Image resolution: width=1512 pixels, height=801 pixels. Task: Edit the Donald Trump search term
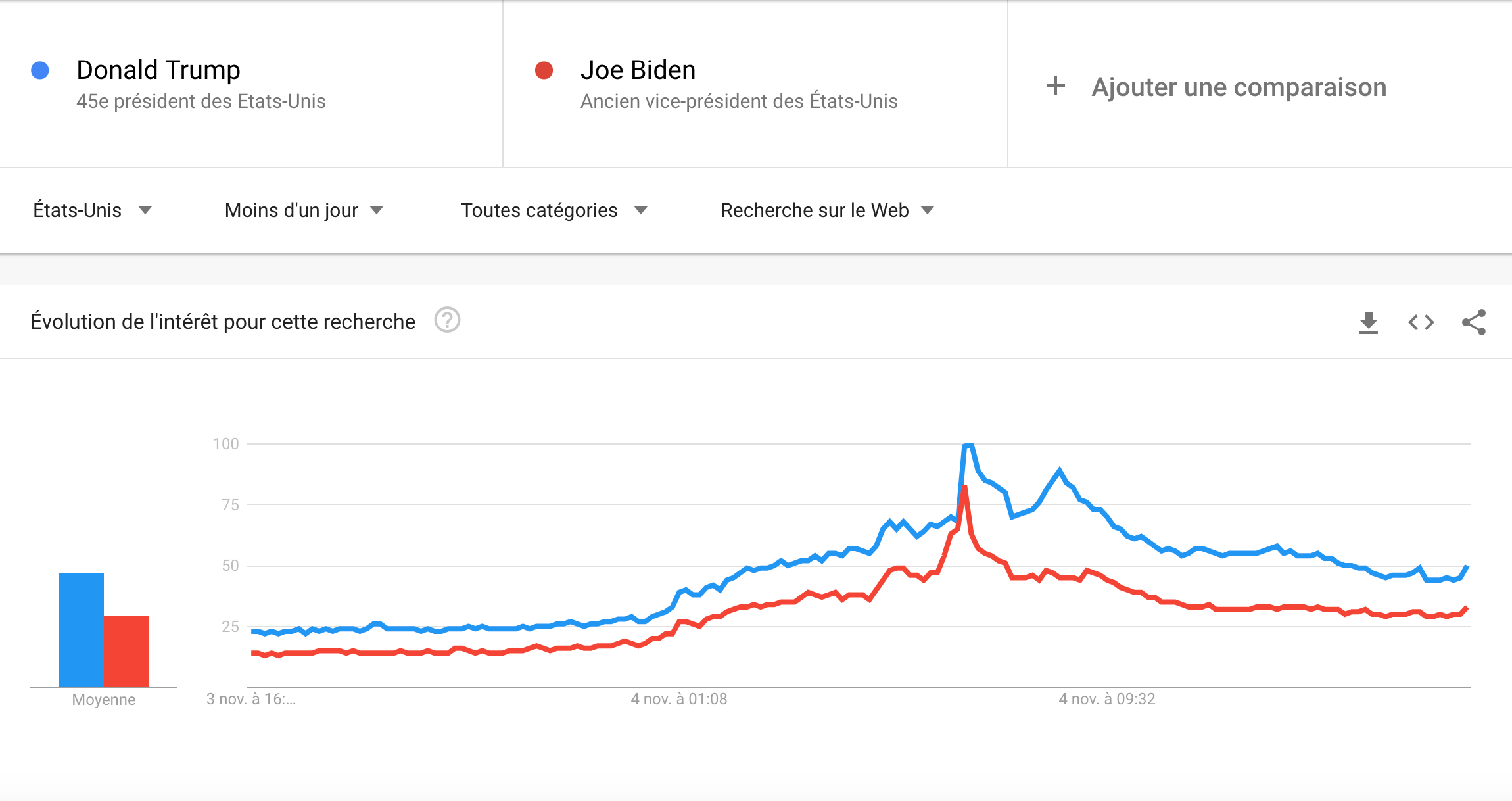point(158,70)
